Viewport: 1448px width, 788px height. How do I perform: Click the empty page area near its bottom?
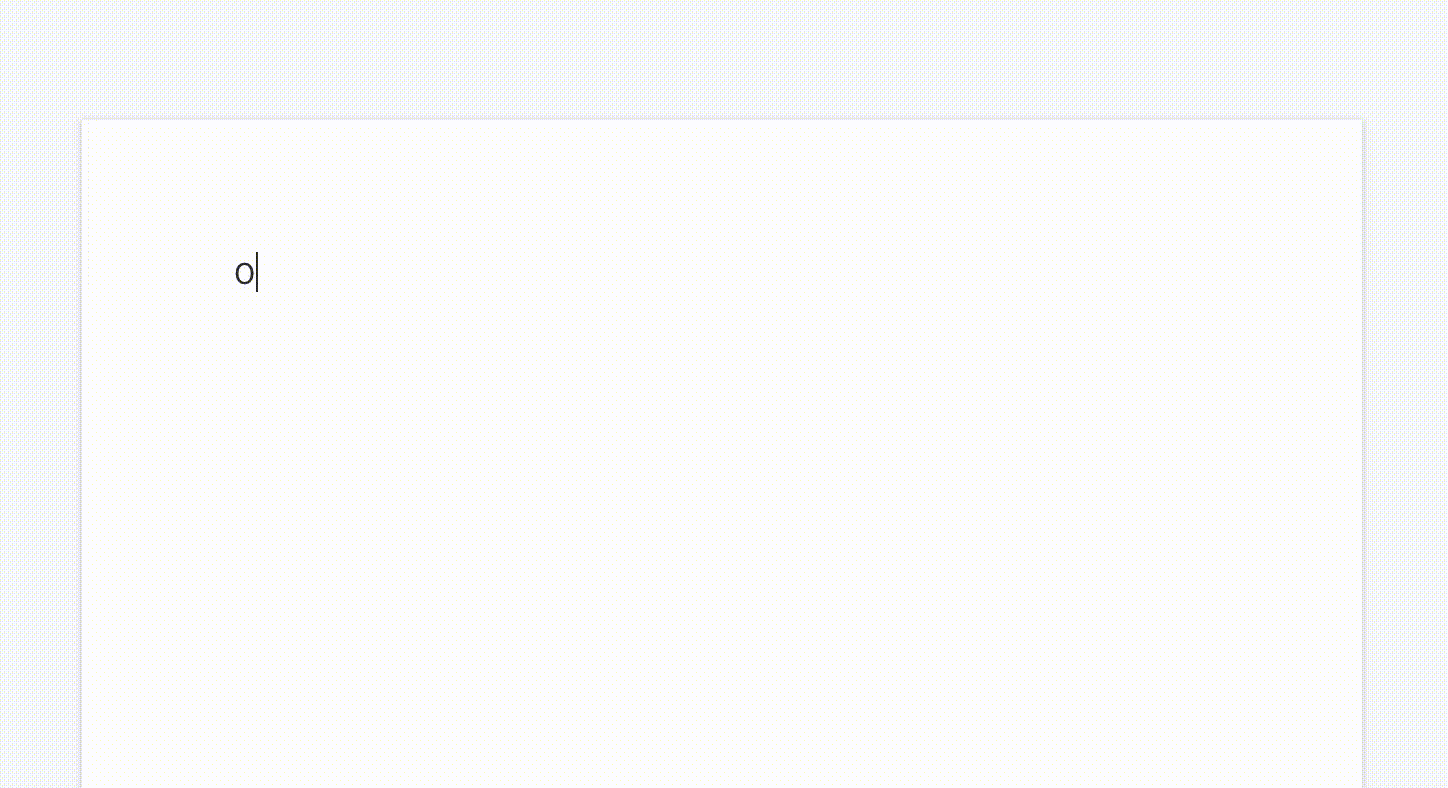pyautogui.click(x=722, y=740)
